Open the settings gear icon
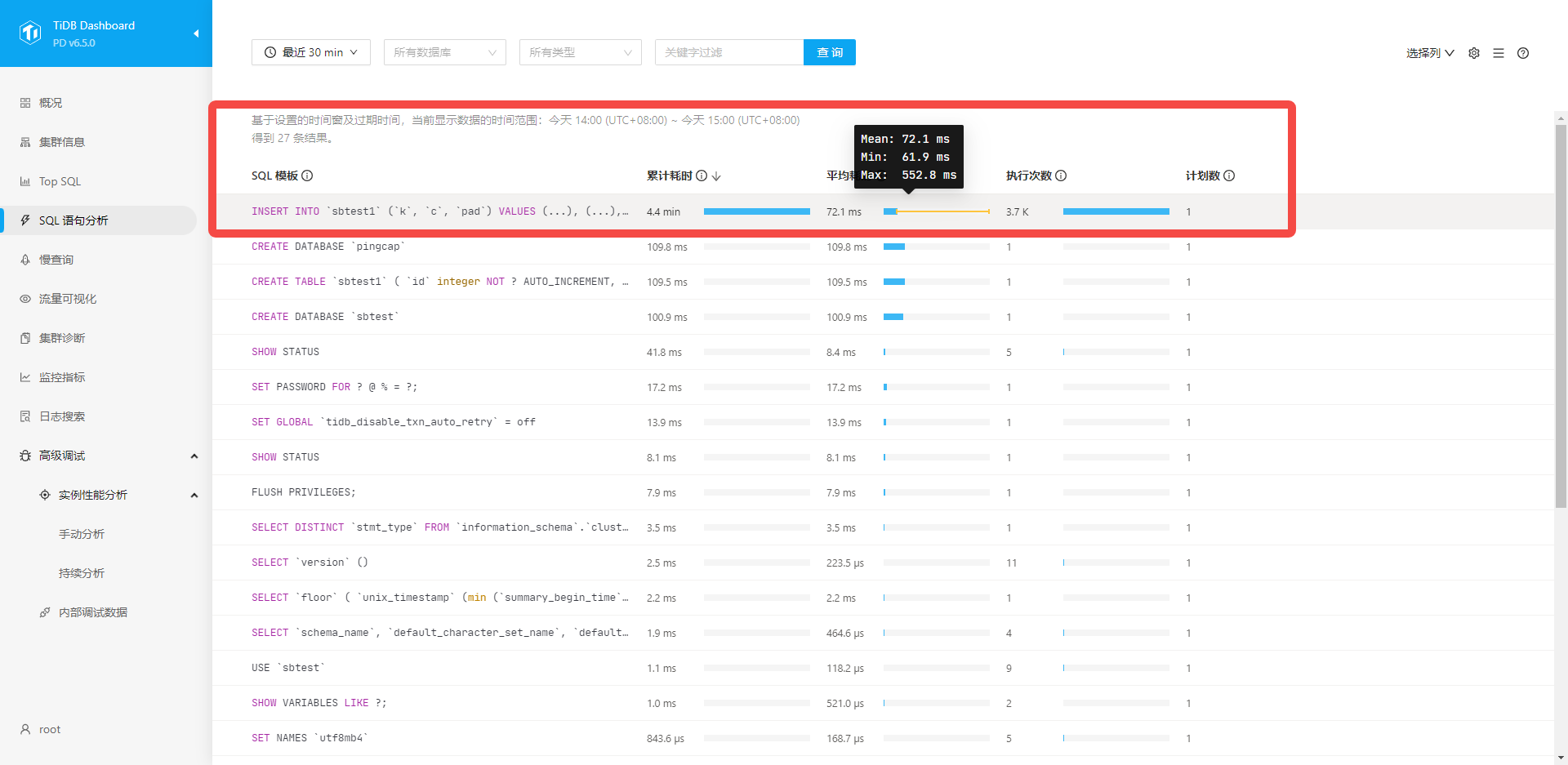 click(x=1474, y=53)
